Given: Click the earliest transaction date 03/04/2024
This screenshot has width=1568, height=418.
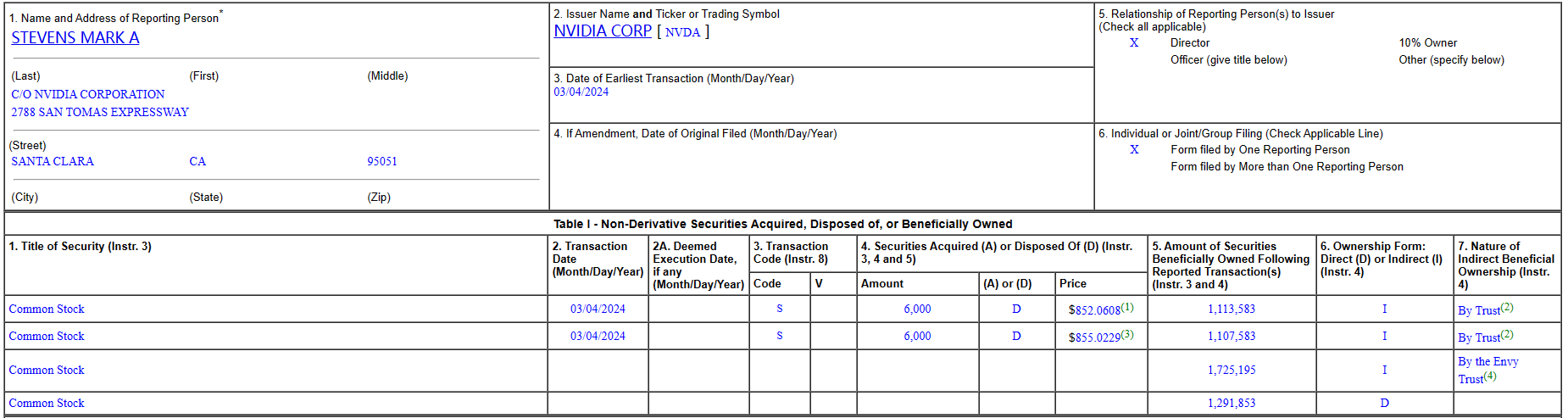Looking at the screenshot, I should pyautogui.click(x=581, y=92).
